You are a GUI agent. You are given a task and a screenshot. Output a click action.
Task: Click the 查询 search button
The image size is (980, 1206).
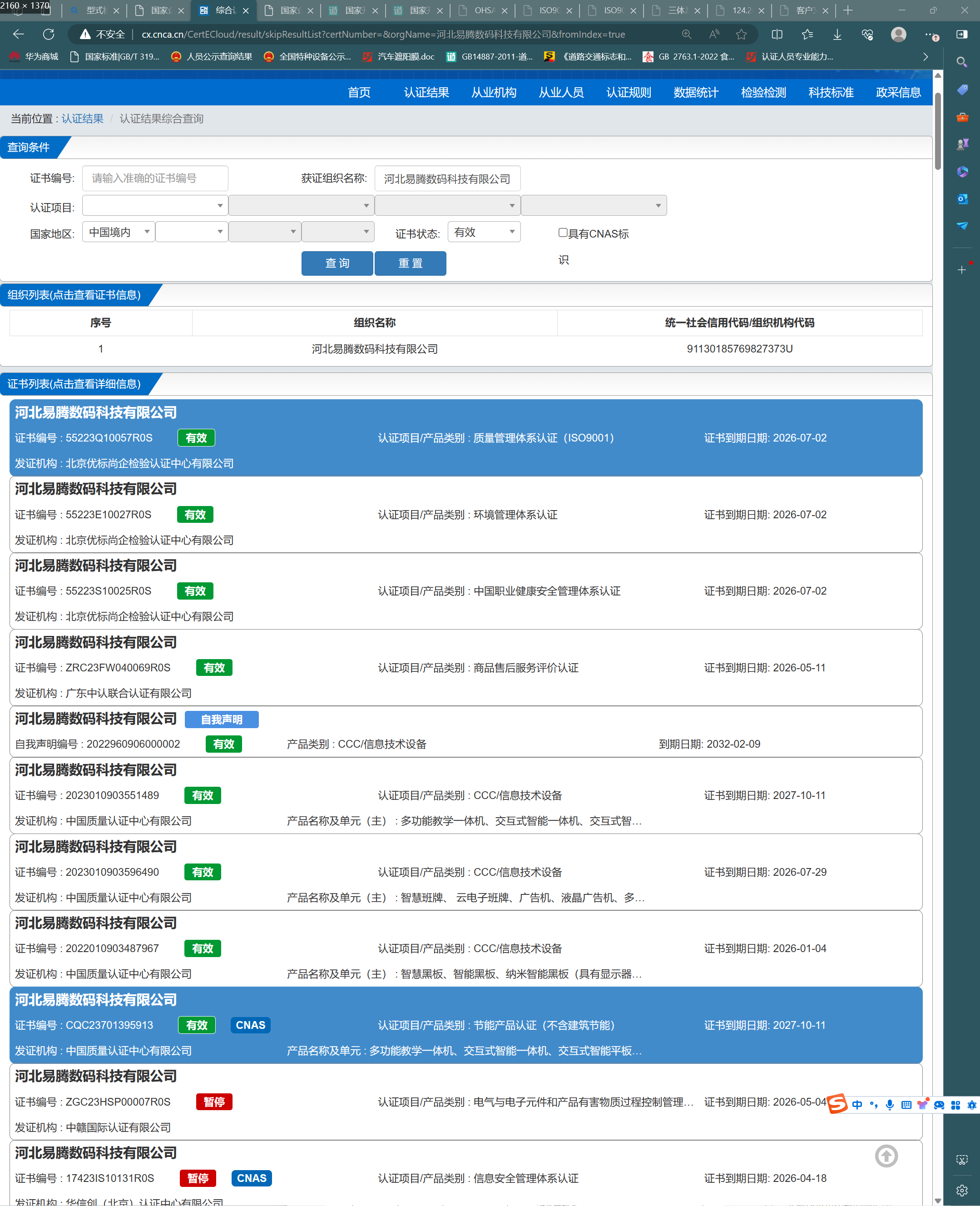point(337,263)
